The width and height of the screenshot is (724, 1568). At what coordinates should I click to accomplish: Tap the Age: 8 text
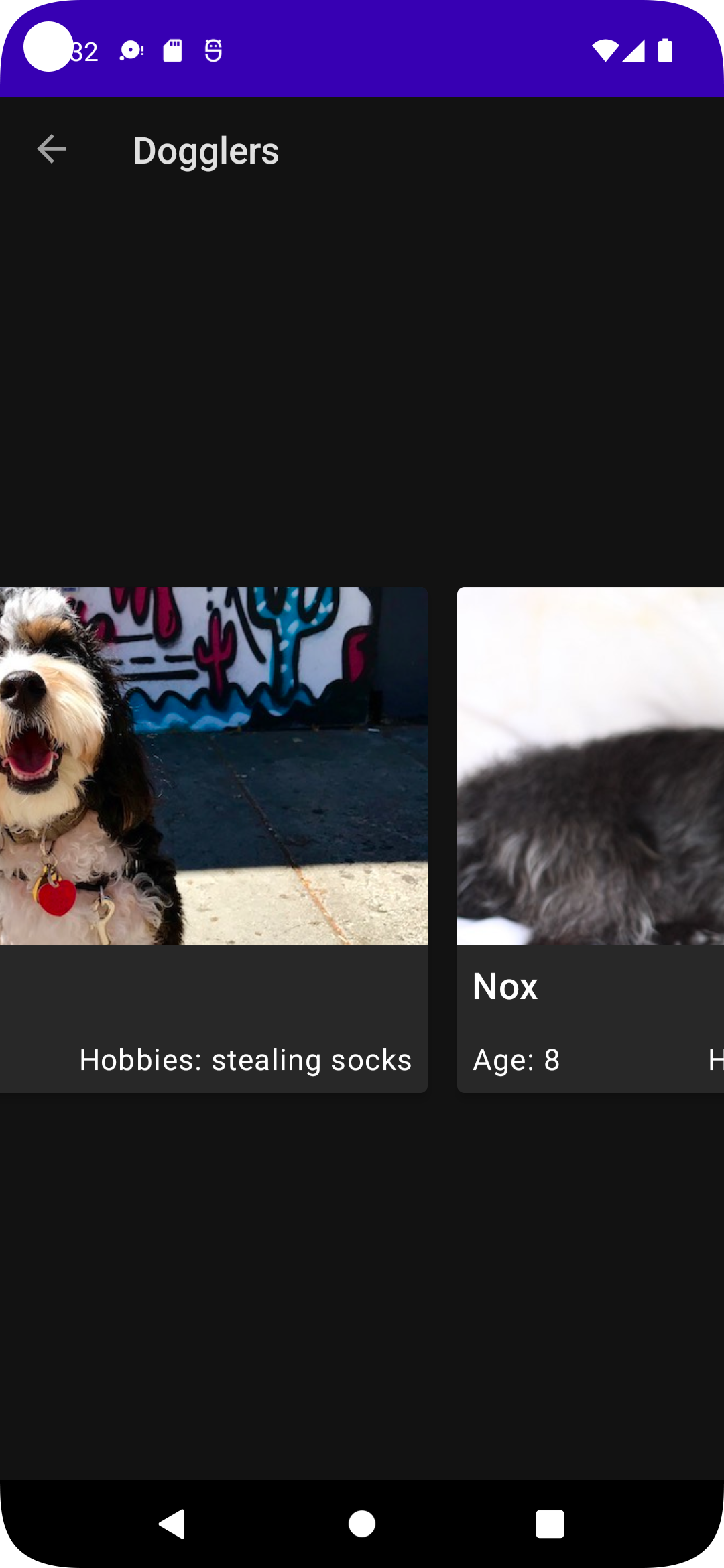pos(516,1060)
